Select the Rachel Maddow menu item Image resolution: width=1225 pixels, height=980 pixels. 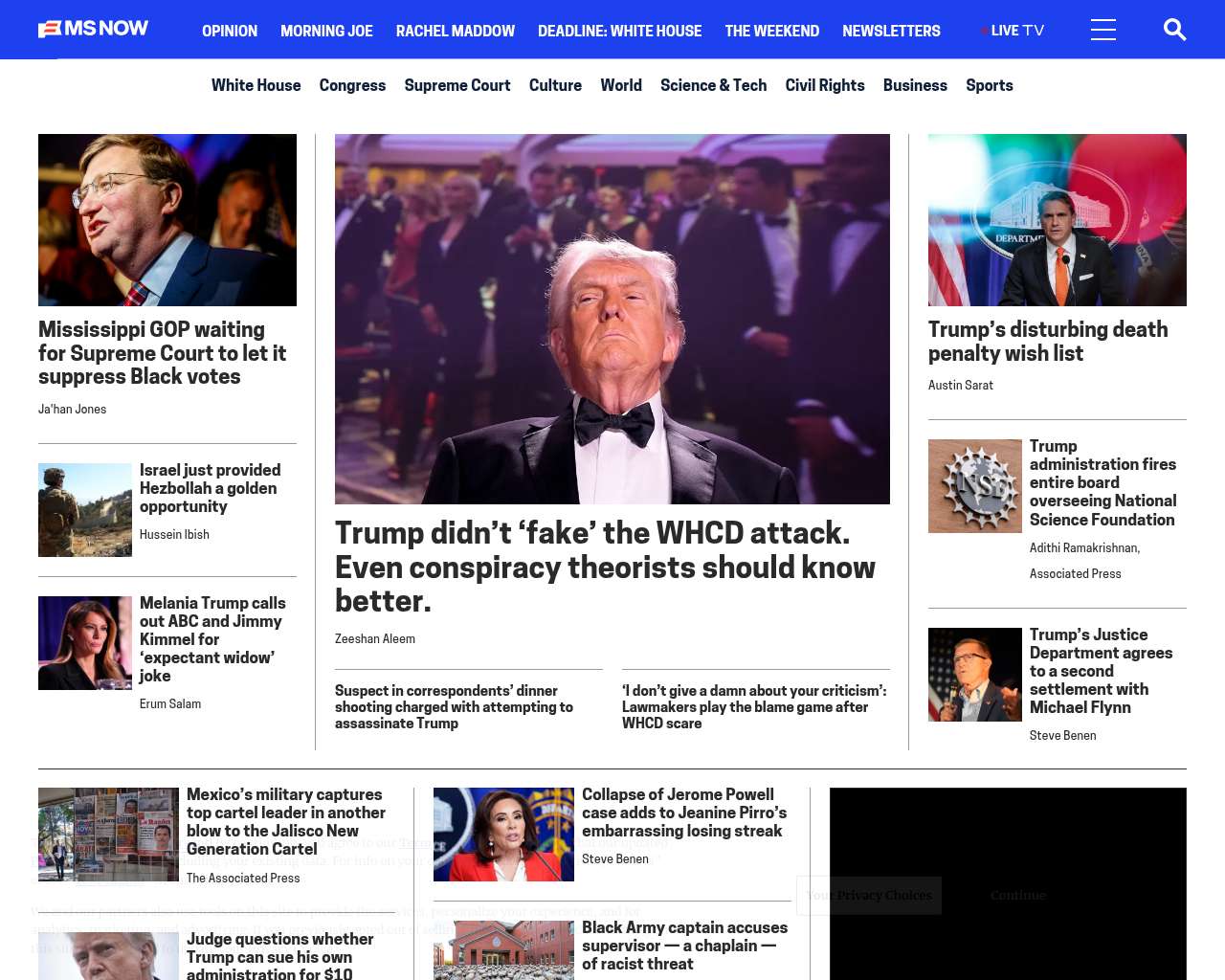click(456, 31)
